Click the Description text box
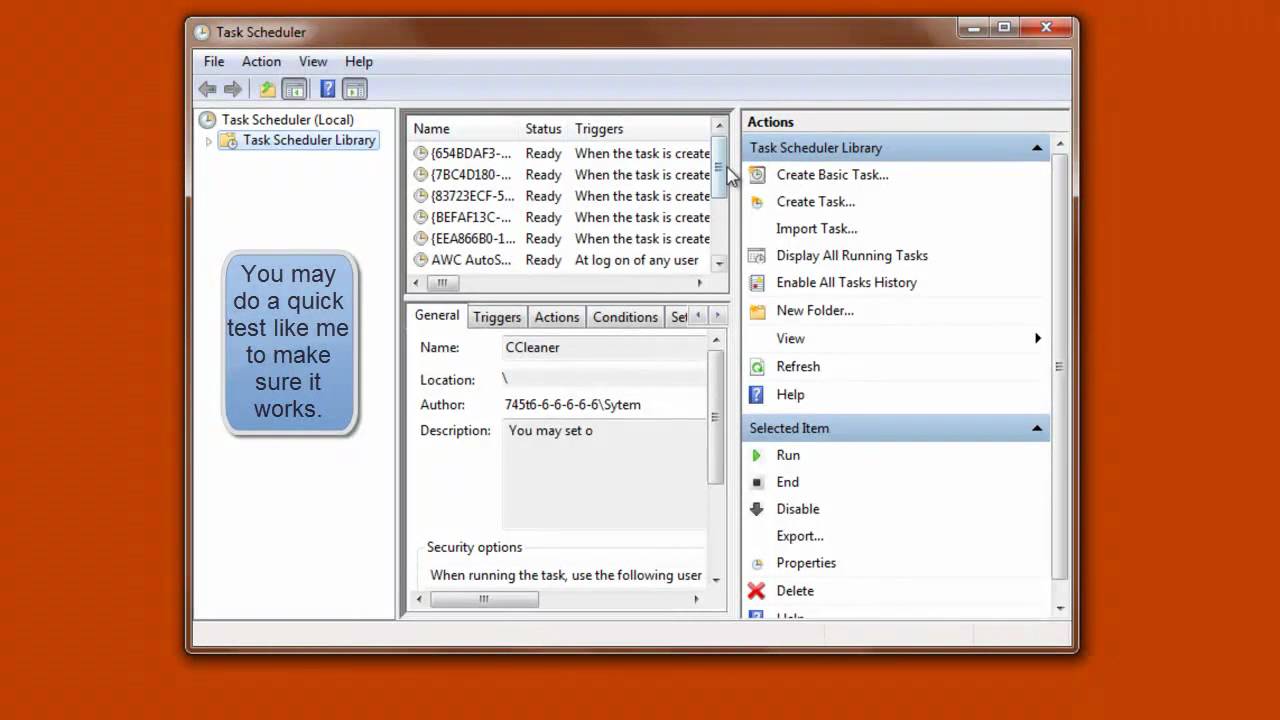This screenshot has width=1280, height=720. (x=604, y=475)
